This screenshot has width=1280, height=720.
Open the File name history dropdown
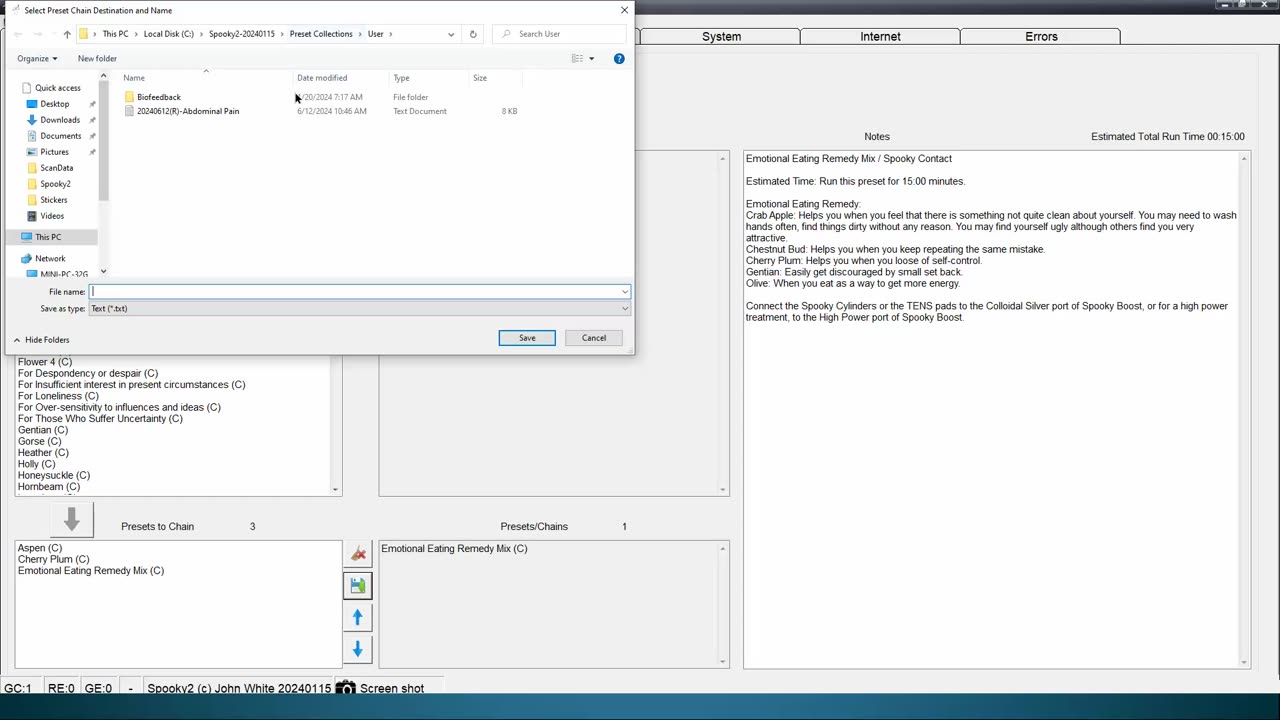(x=625, y=292)
